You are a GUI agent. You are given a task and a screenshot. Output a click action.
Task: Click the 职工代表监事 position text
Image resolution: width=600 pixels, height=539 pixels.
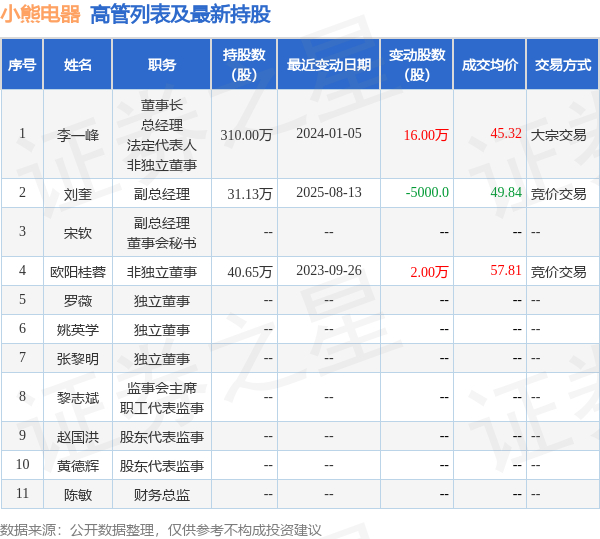162,408
